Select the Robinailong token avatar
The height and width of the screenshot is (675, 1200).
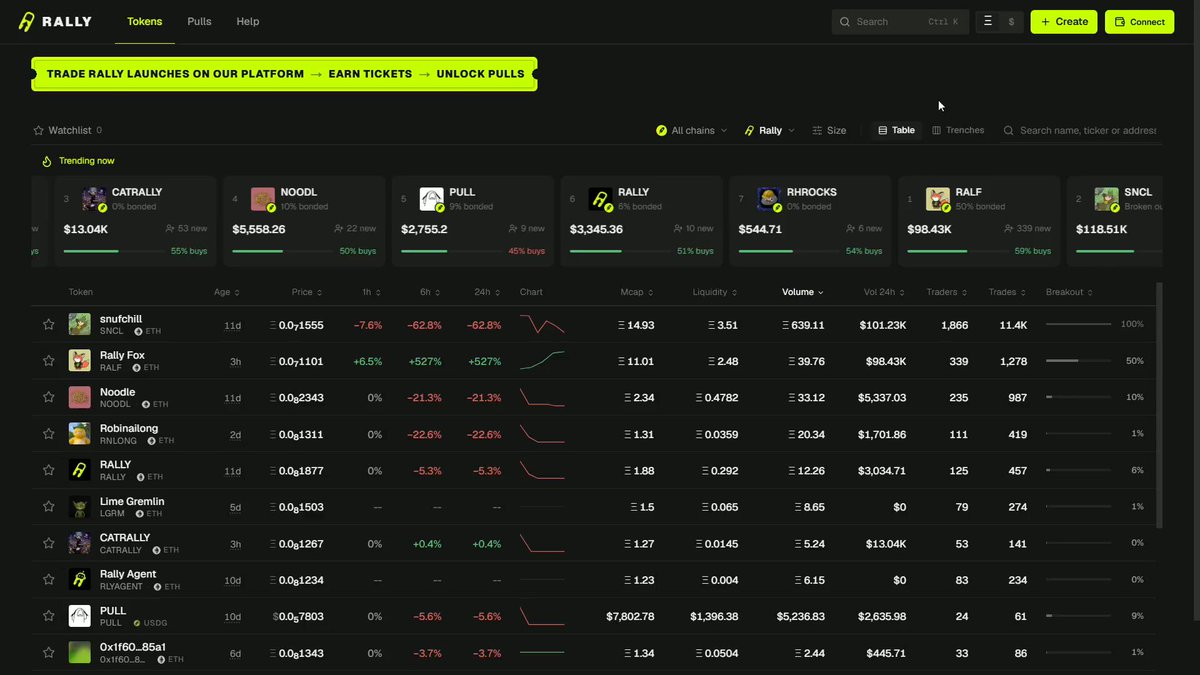[x=80, y=434]
